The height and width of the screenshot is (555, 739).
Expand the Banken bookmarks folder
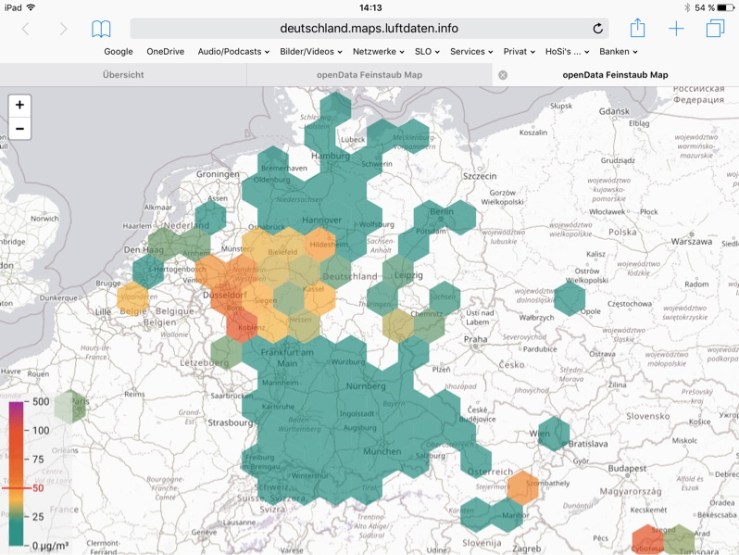coord(617,51)
